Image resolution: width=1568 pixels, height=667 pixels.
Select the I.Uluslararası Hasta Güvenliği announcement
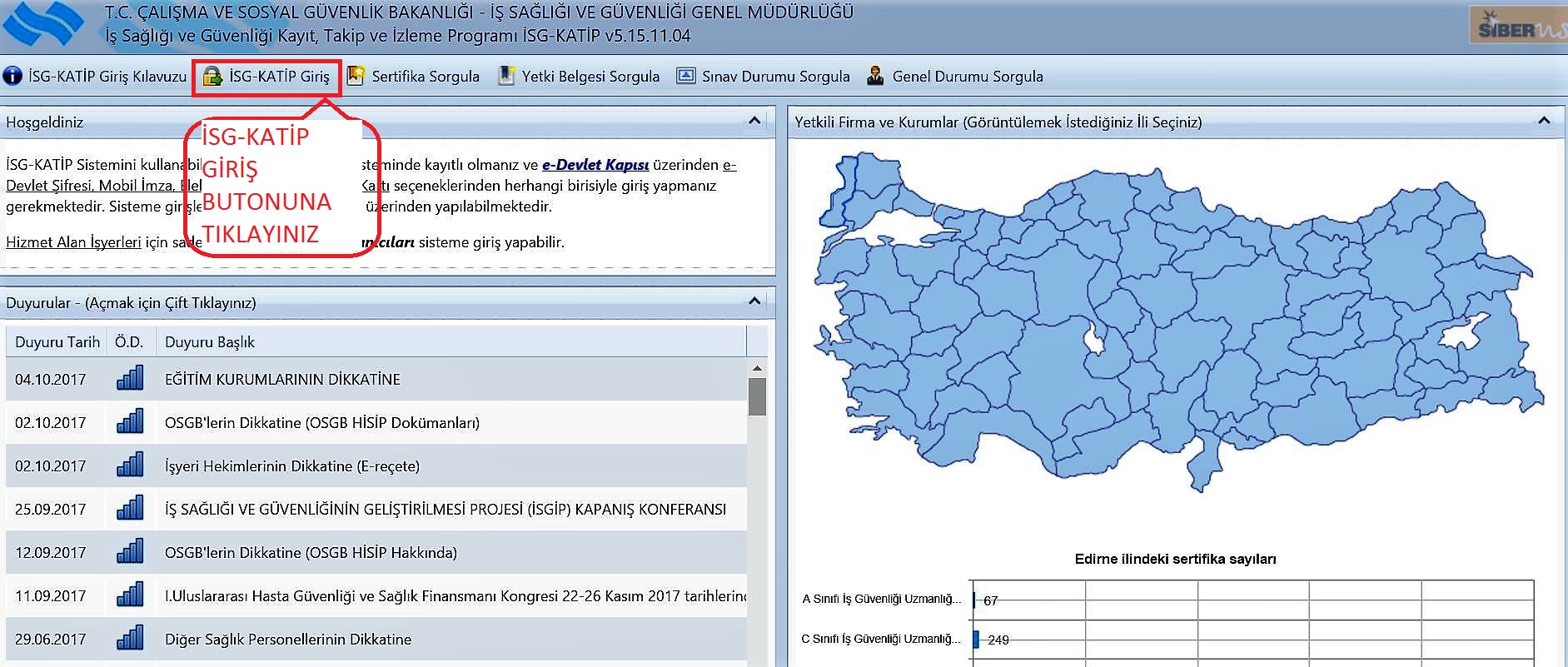click(455, 596)
